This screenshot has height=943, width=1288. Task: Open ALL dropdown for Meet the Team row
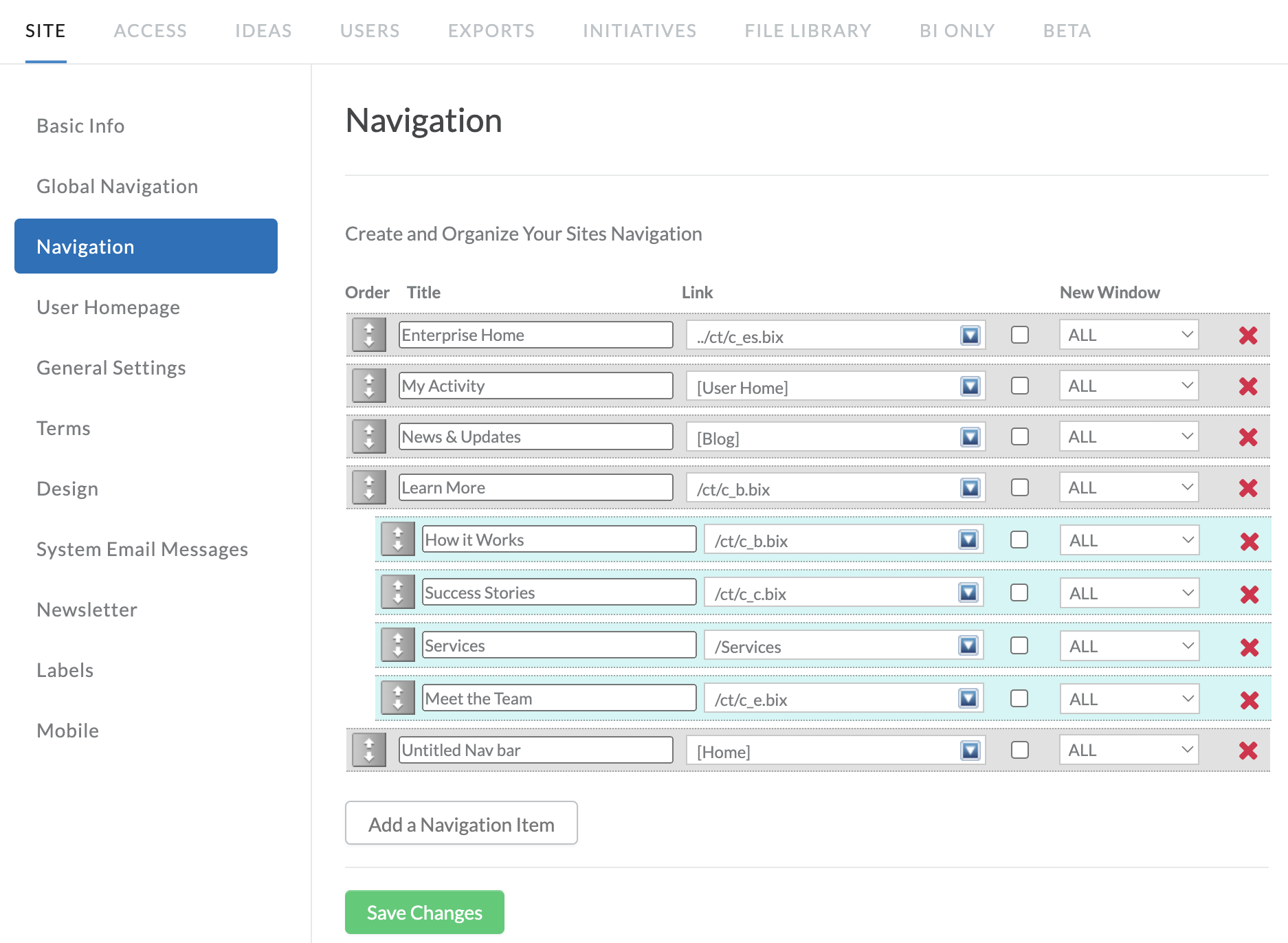point(1130,699)
